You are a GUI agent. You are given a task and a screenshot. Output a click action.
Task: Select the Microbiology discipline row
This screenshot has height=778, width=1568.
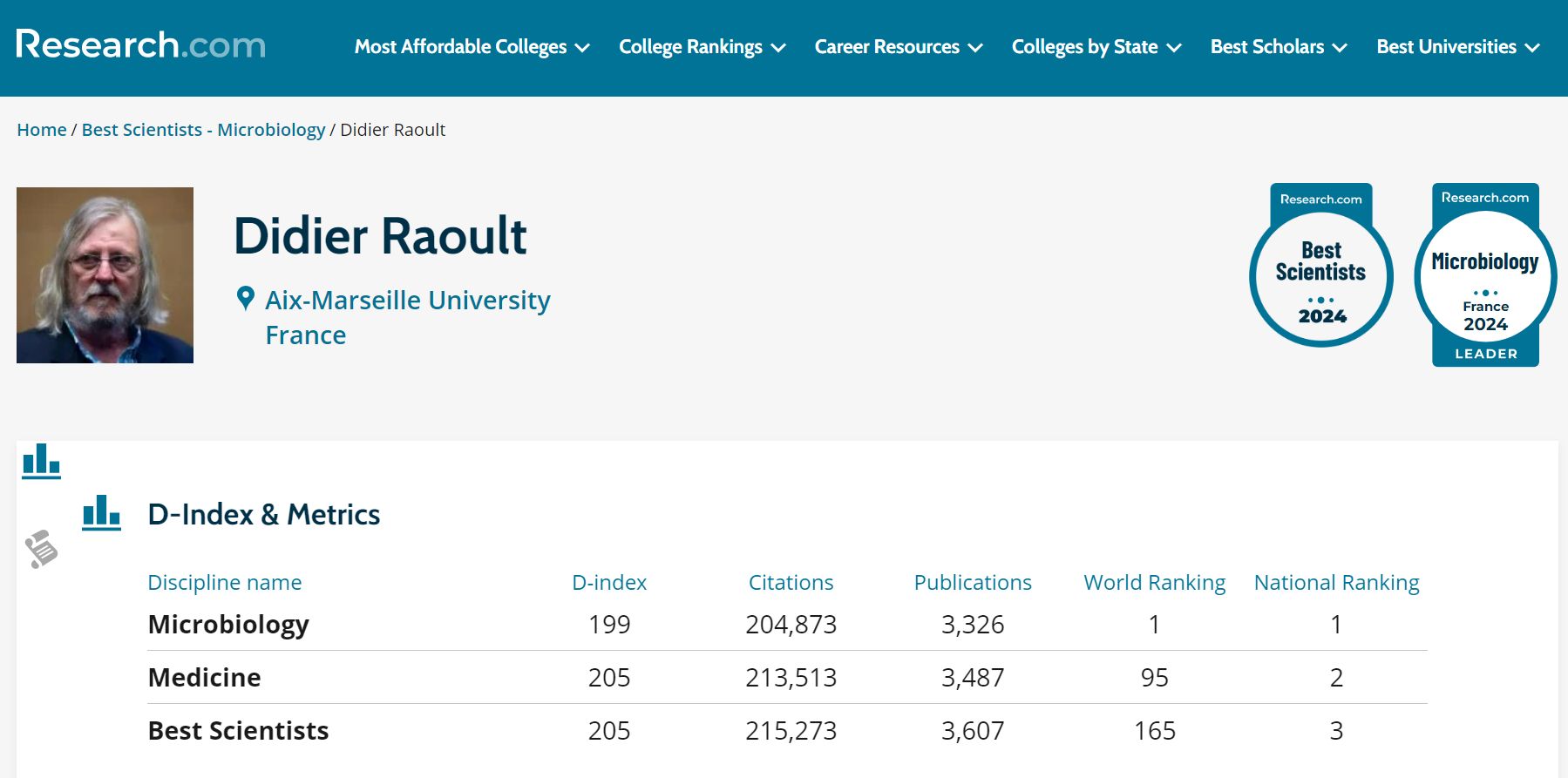[228, 625]
